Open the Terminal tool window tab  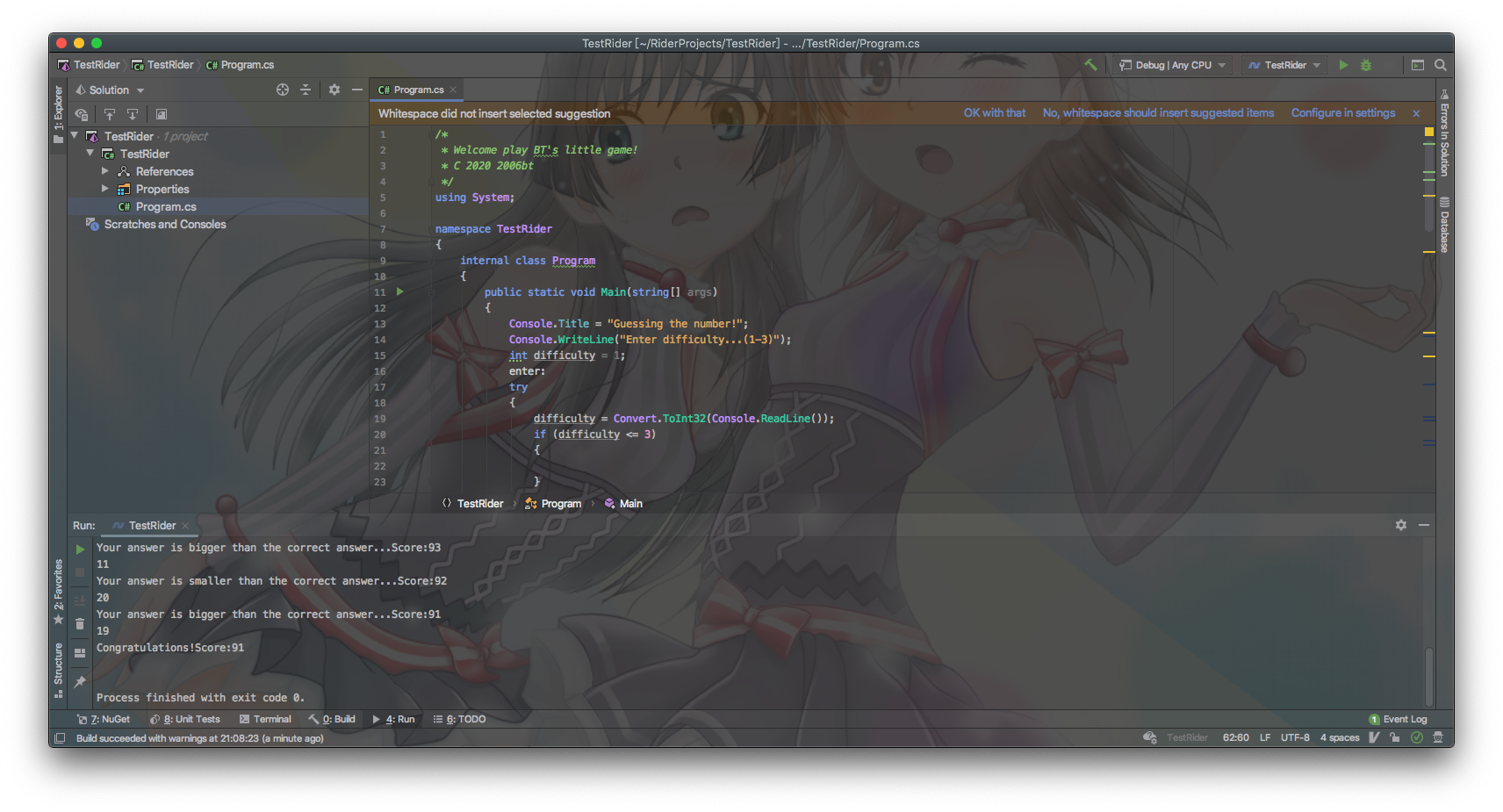click(x=265, y=719)
